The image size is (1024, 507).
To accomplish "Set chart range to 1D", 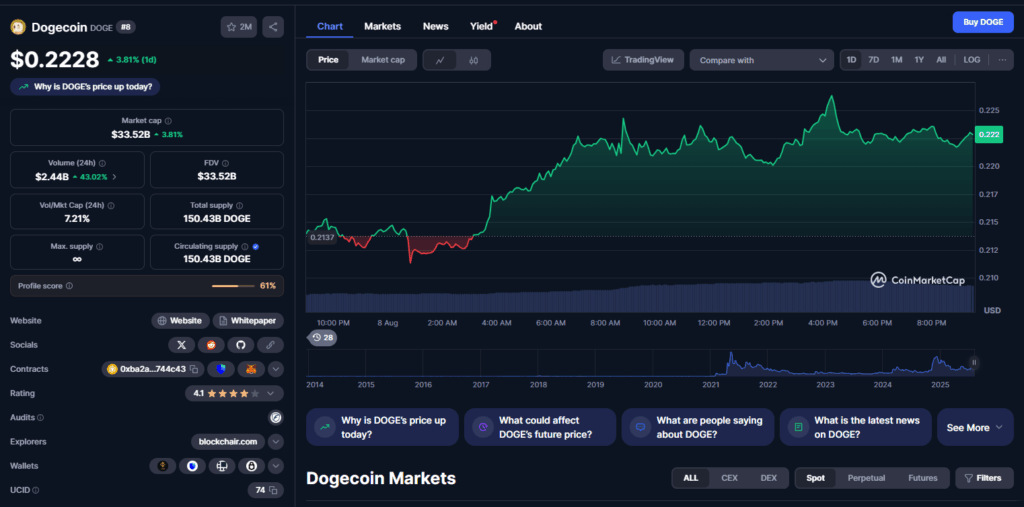I will pyautogui.click(x=852, y=59).
